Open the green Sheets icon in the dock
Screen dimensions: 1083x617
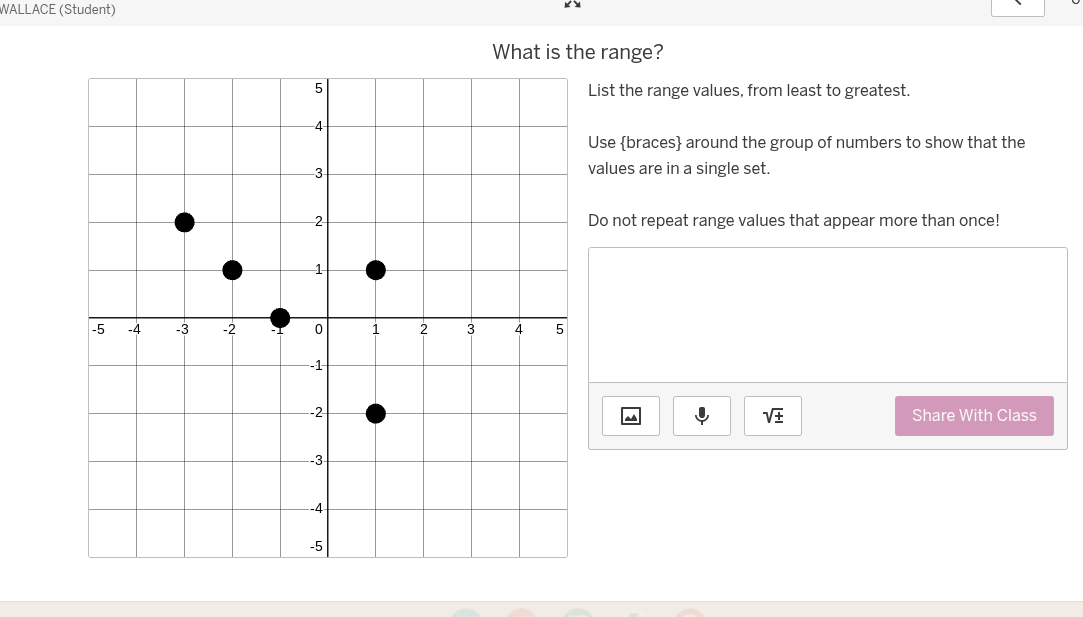click(x=578, y=613)
